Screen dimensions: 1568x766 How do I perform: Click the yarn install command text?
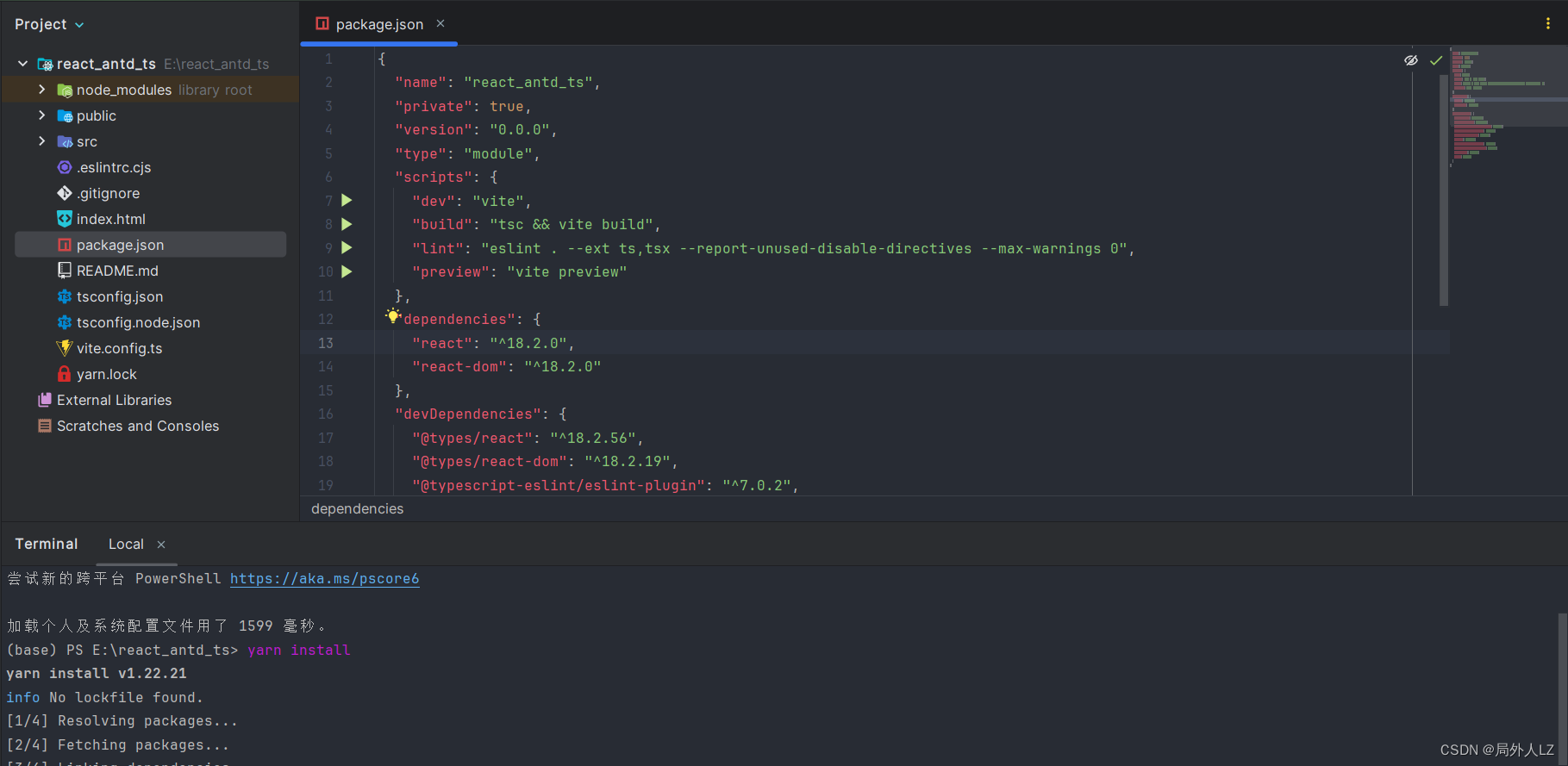299,651
